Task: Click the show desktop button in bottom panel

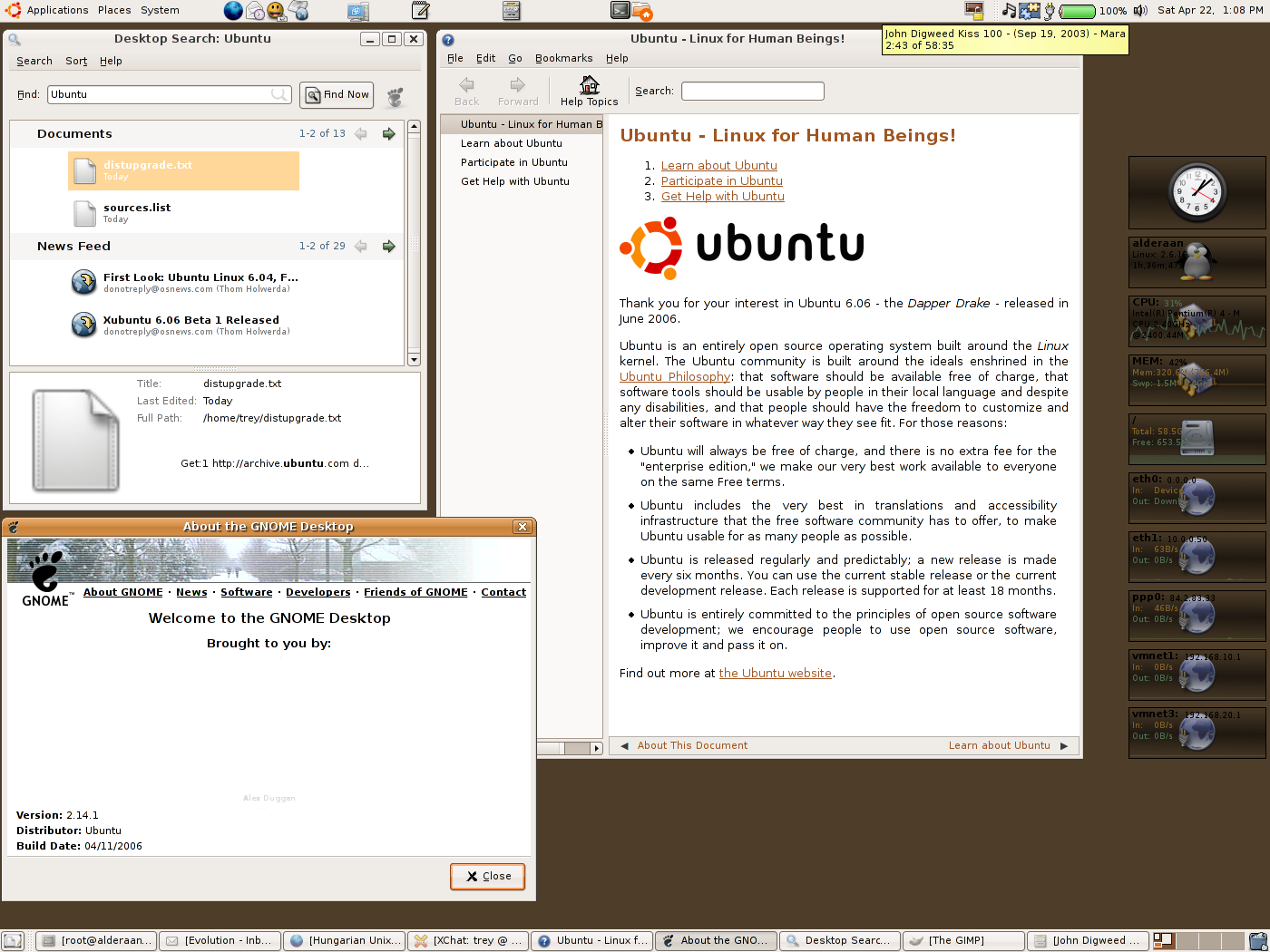Action: (x=12, y=941)
